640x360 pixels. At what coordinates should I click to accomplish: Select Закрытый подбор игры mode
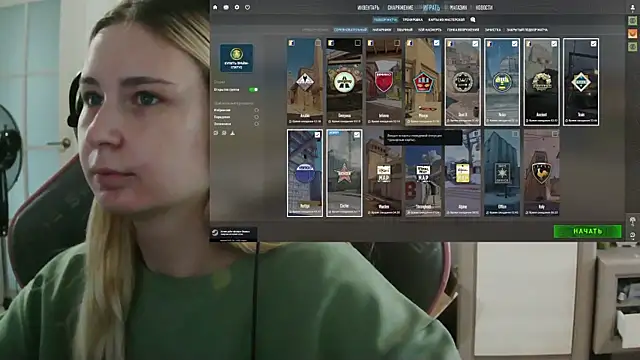click(527, 30)
